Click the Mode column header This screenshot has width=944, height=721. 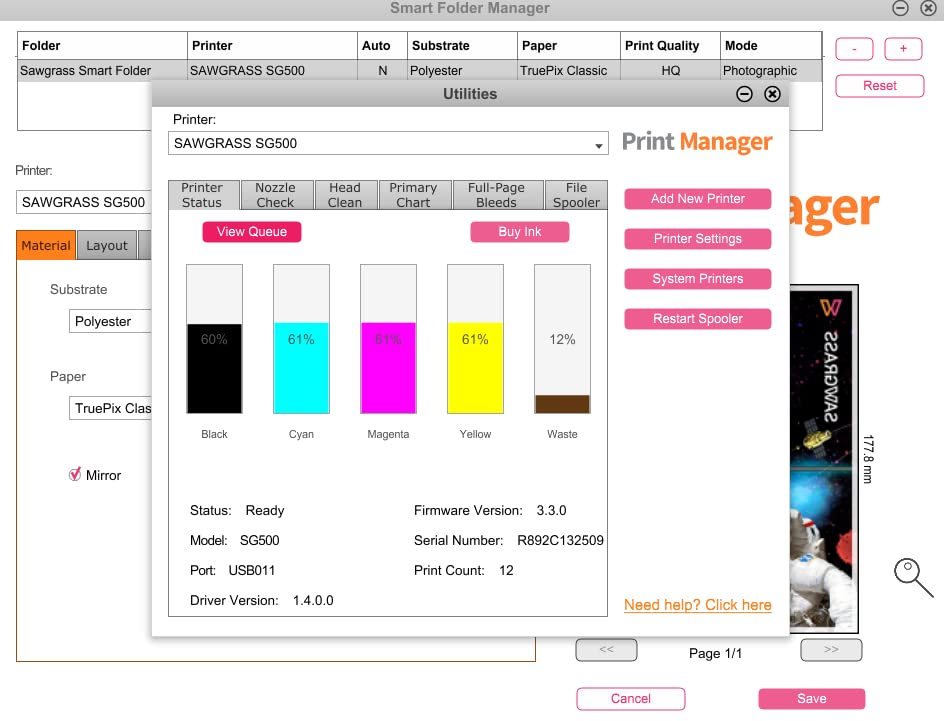click(771, 46)
